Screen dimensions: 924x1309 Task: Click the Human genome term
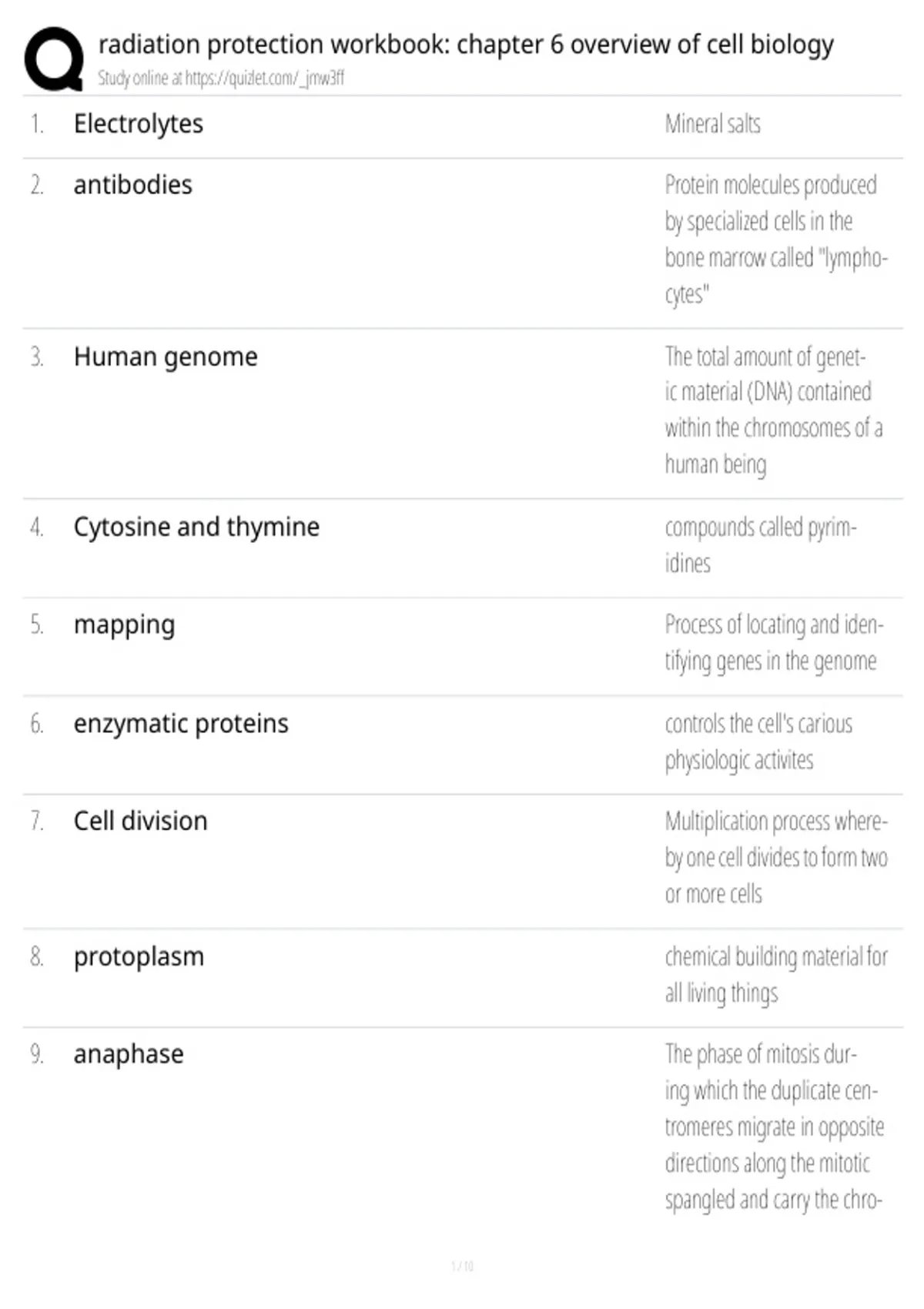pyautogui.click(x=166, y=357)
